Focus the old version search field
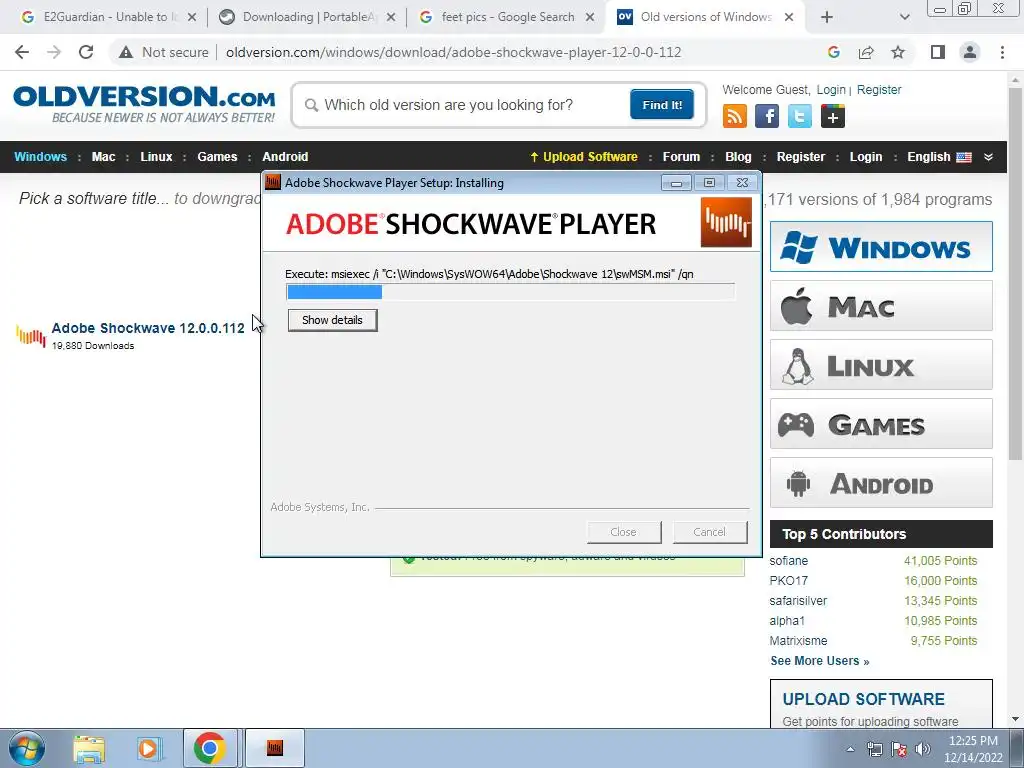The width and height of the screenshot is (1024, 768). pos(469,104)
